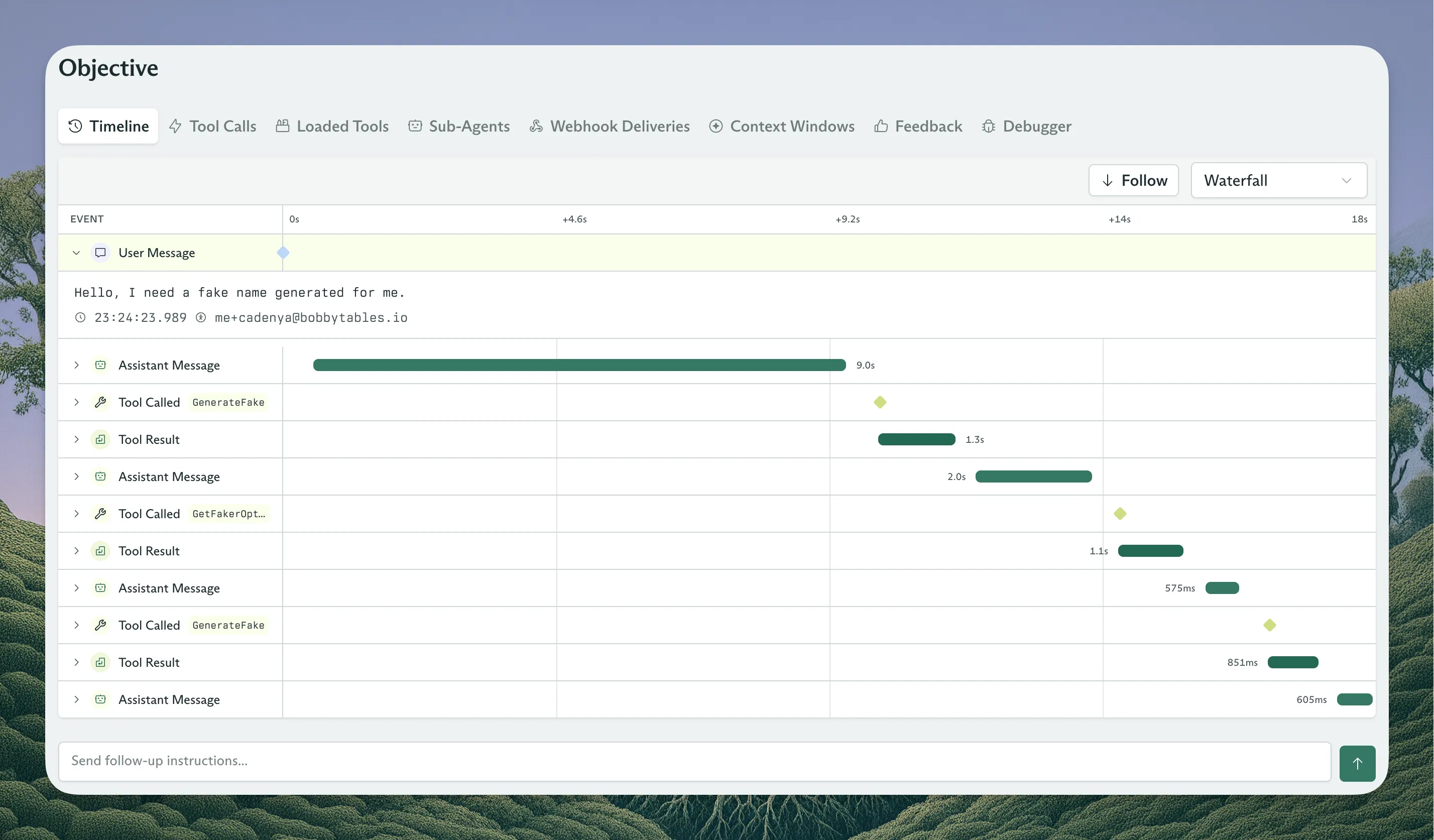Expand the 605ms Assistant Message row
Screen dimensions: 1434x840
pyautogui.click(x=76, y=699)
